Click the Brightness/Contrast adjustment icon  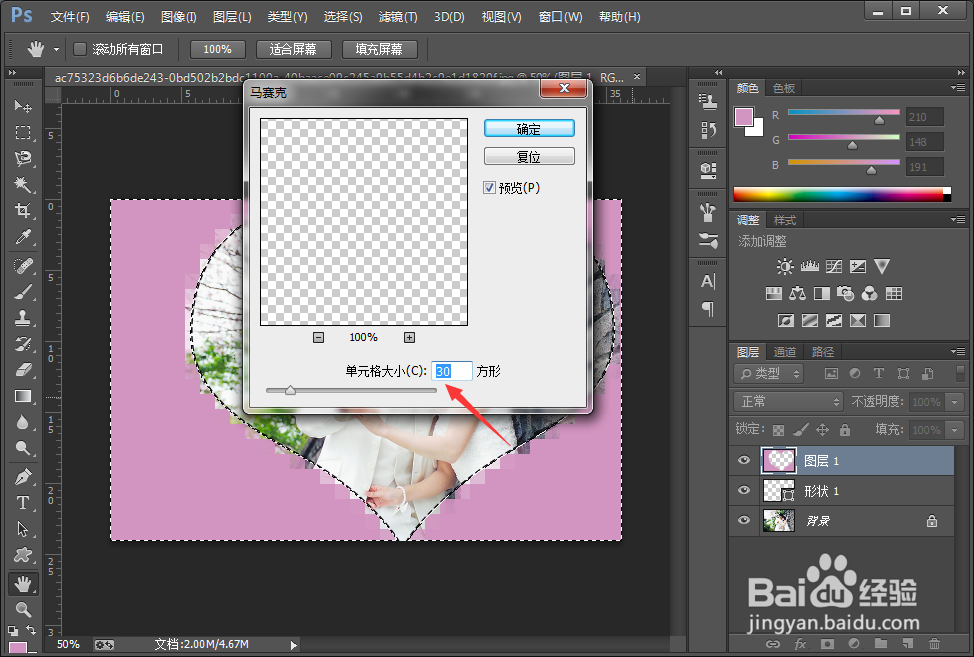click(x=785, y=266)
